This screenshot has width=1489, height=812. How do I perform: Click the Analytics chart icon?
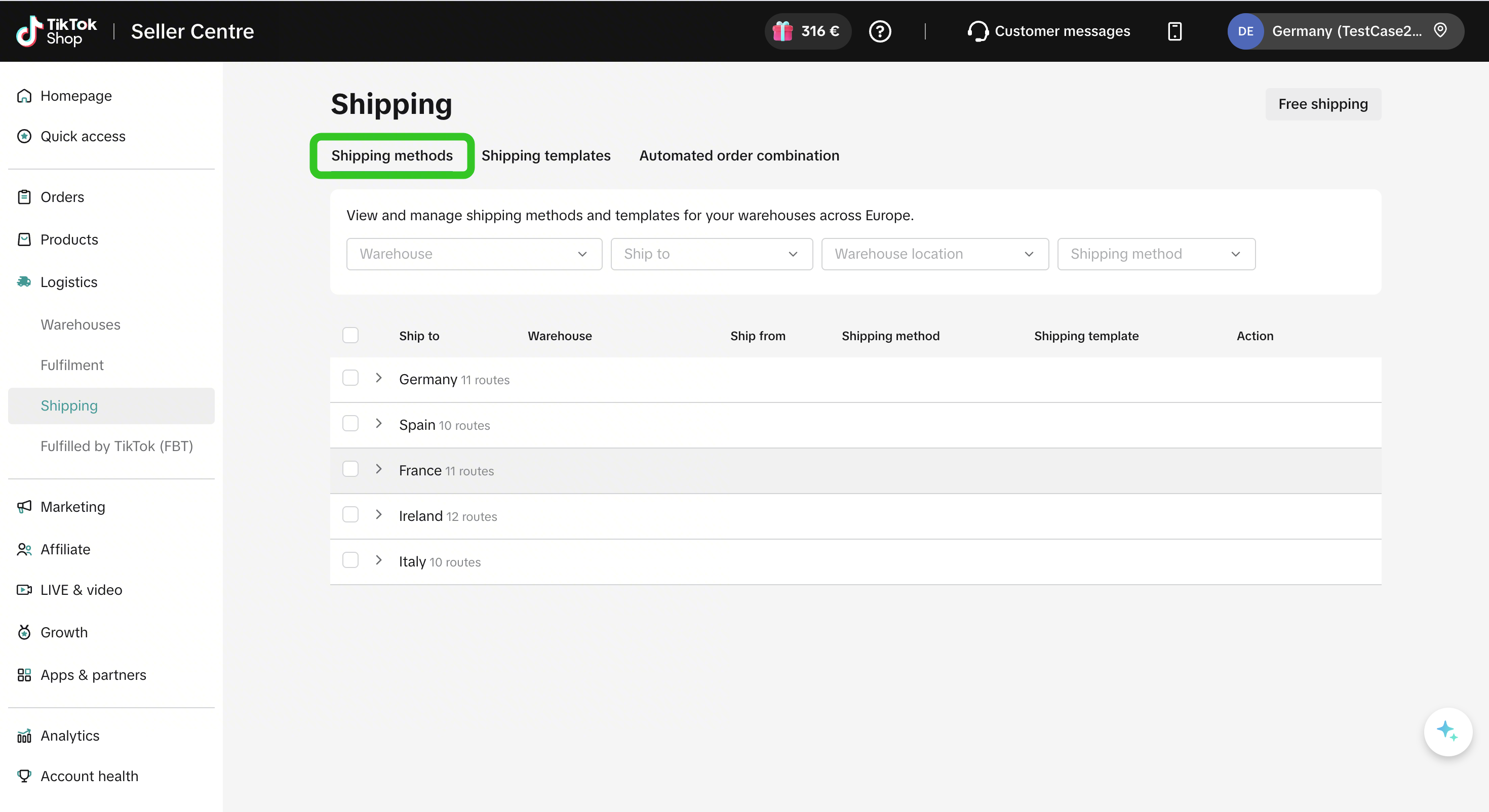tap(24, 736)
